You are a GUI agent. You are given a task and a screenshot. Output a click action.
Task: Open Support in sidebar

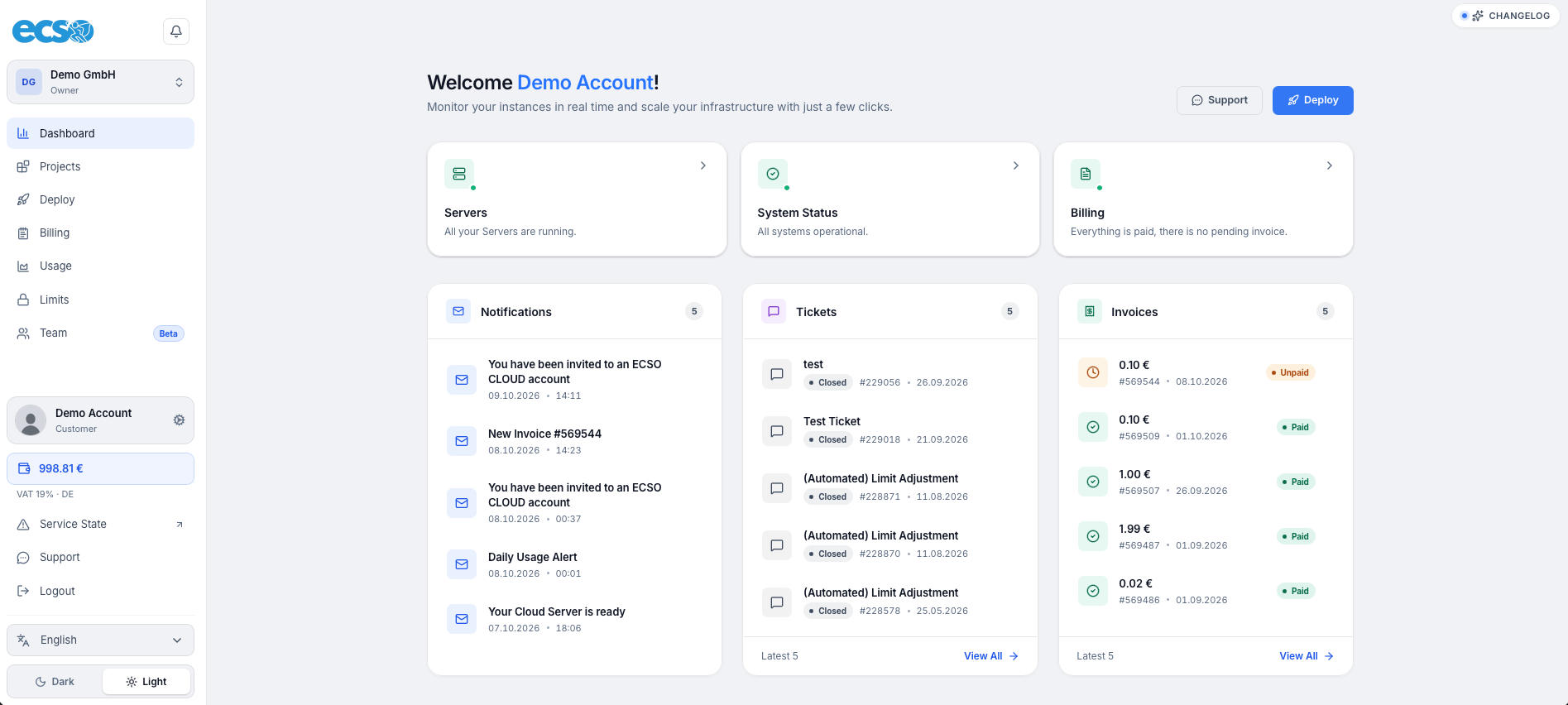click(x=100, y=557)
